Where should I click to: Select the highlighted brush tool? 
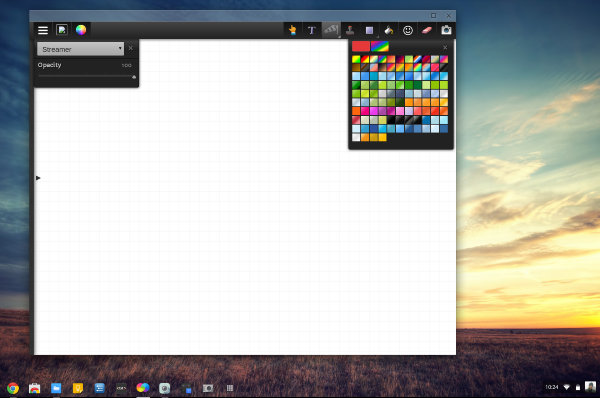point(331,30)
